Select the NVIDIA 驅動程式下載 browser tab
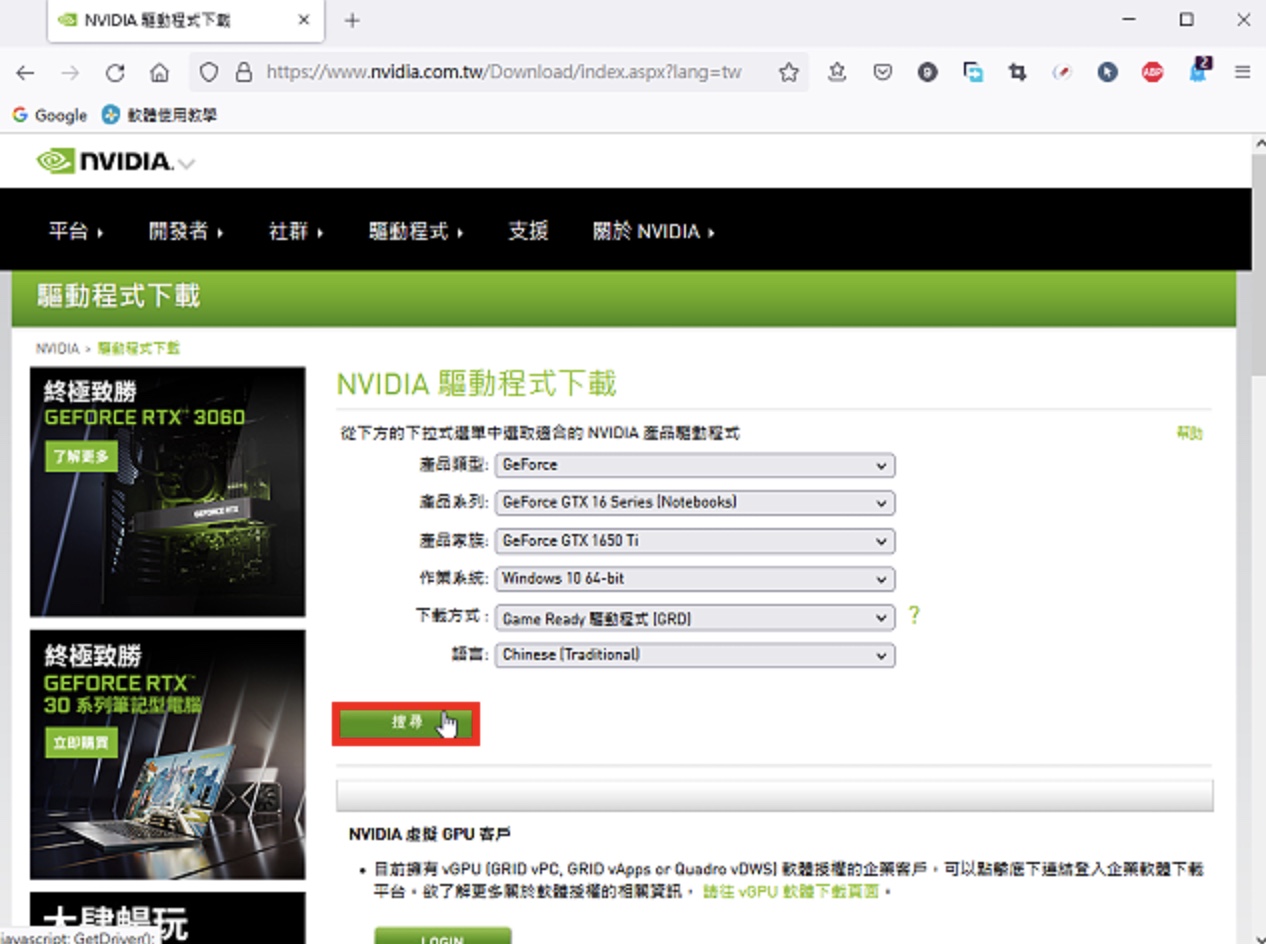The image size is (1266, 944). click(x=185, y=20)
